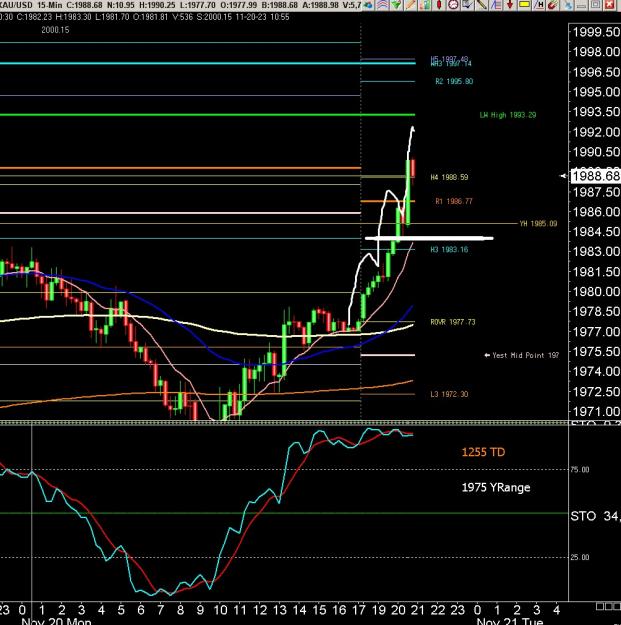Image resolution: width=621 pixels, height=625 pixels.
Task: Click the red eraser toolbar icon
Action: [552, 5]
